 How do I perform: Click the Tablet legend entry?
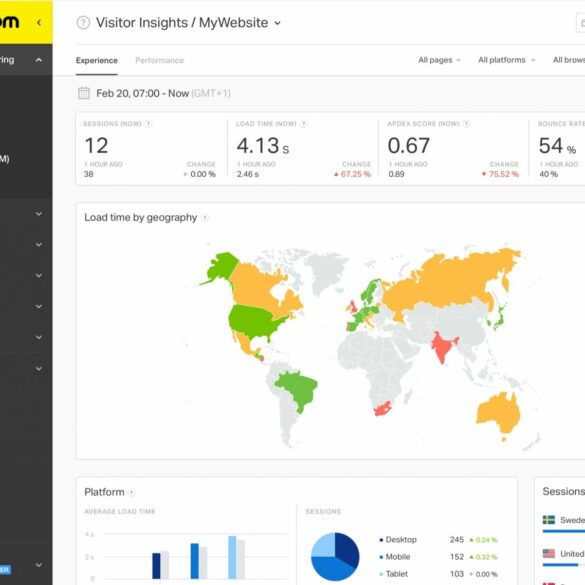pos(394,574)
